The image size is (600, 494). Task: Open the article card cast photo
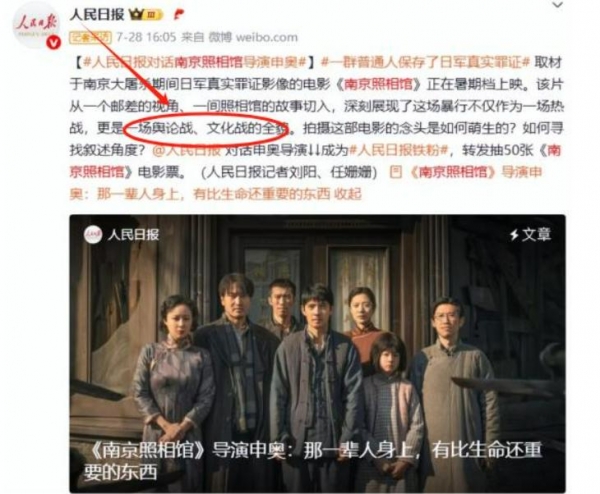click(x=317, y=354)
